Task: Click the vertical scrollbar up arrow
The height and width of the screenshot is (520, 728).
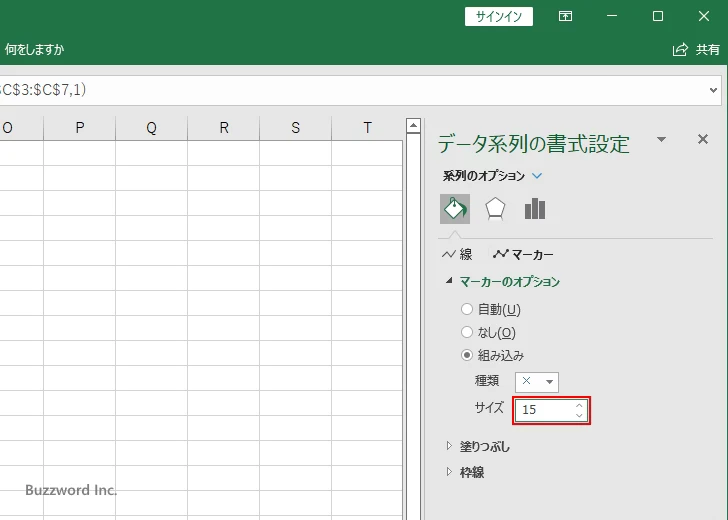Action: click(413, 125)
